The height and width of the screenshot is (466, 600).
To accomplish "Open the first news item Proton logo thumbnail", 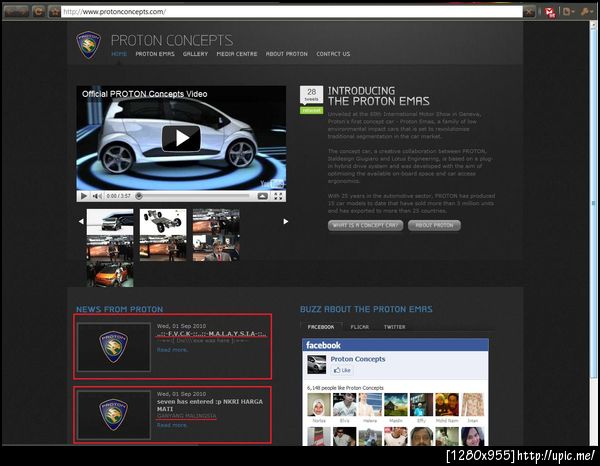I will 114,347.
